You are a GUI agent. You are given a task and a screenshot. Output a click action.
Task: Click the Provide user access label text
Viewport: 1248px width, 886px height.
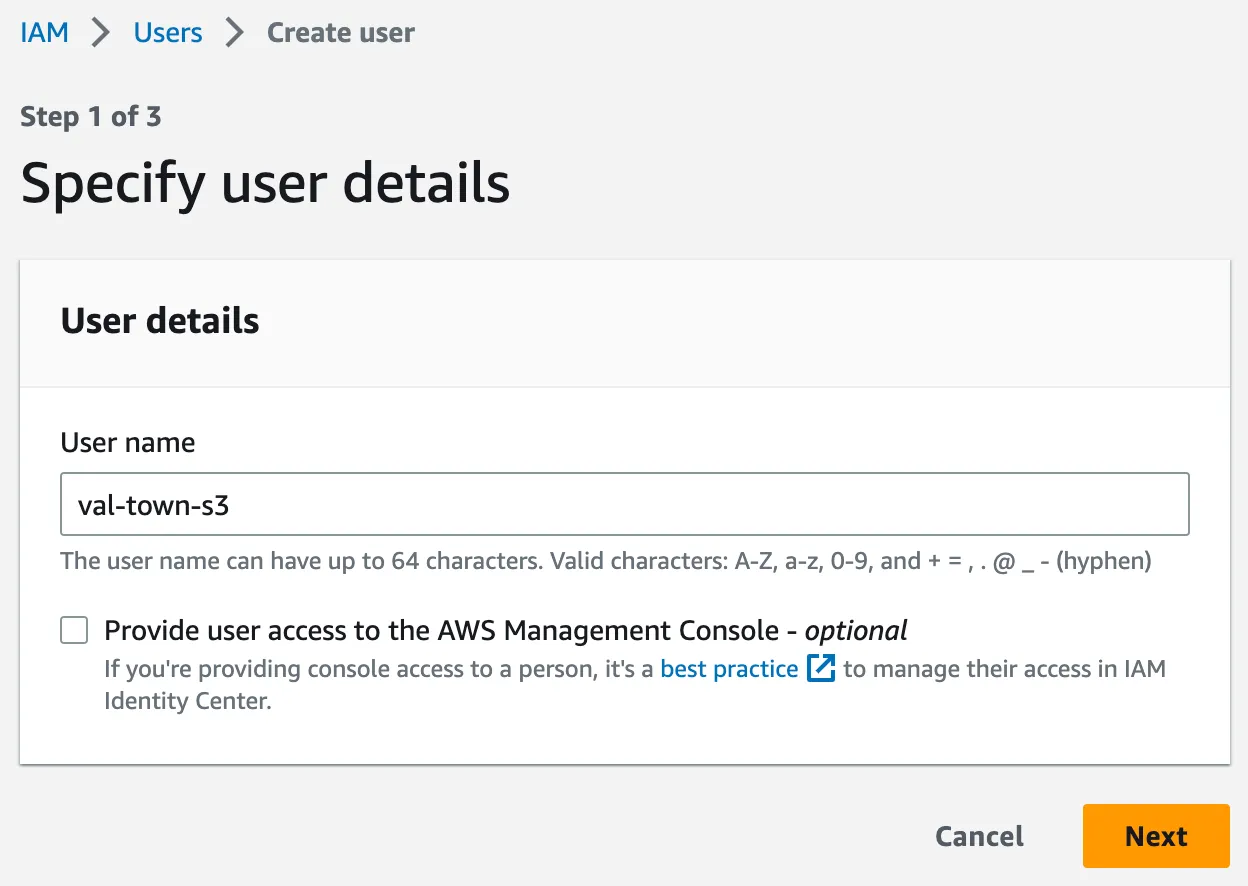[440, 630]
